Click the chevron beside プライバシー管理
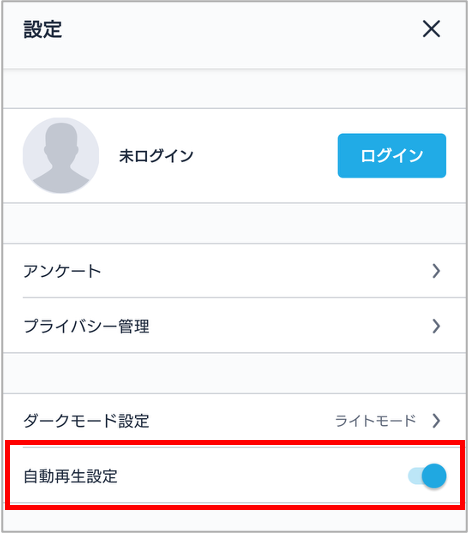This screenshot has height=534, width=468. point(436,326)
